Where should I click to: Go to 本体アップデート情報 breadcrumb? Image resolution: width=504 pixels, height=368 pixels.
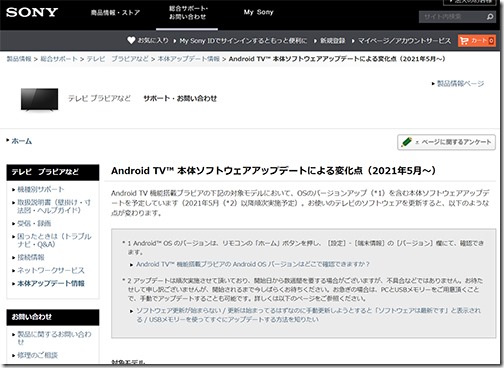coord(189,59)
